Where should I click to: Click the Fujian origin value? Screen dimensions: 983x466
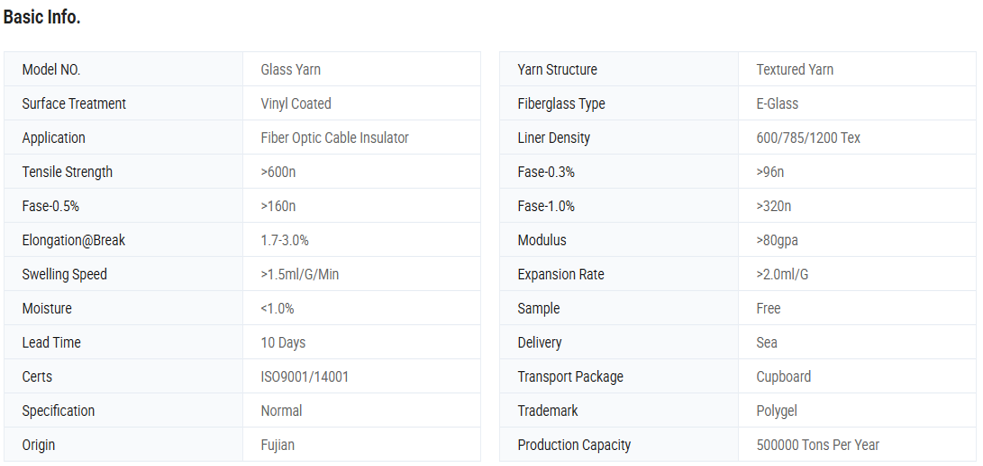tap(277, 444)
